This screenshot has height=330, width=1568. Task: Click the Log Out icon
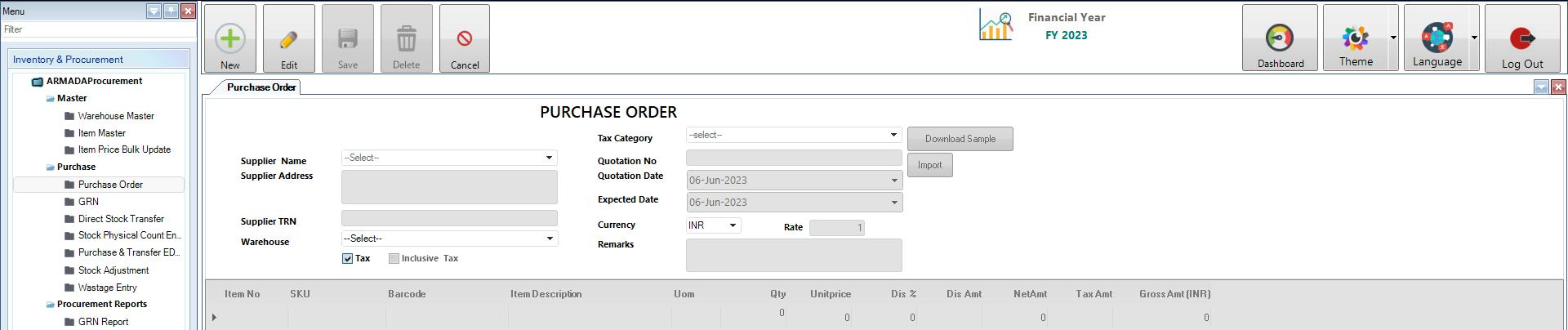[x=1521, y=38]
